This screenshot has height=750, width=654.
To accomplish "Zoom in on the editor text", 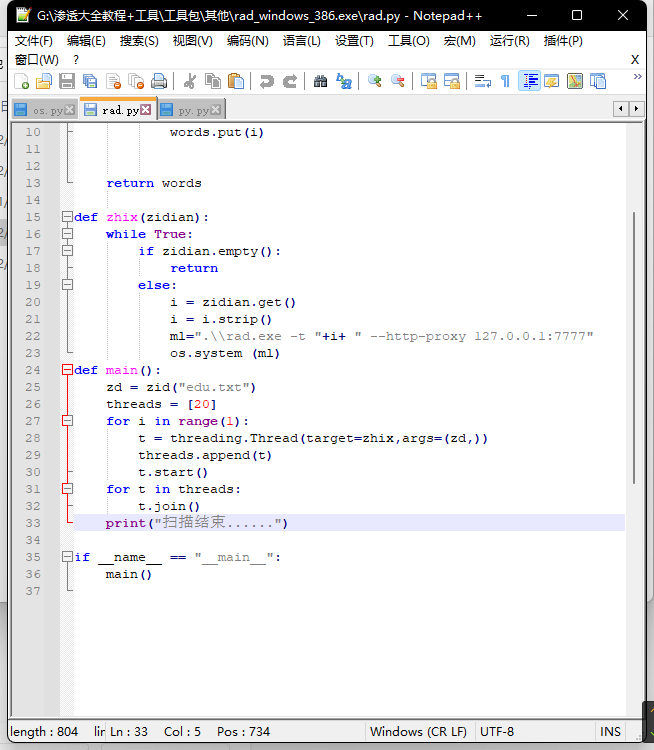I will [374, 81].
